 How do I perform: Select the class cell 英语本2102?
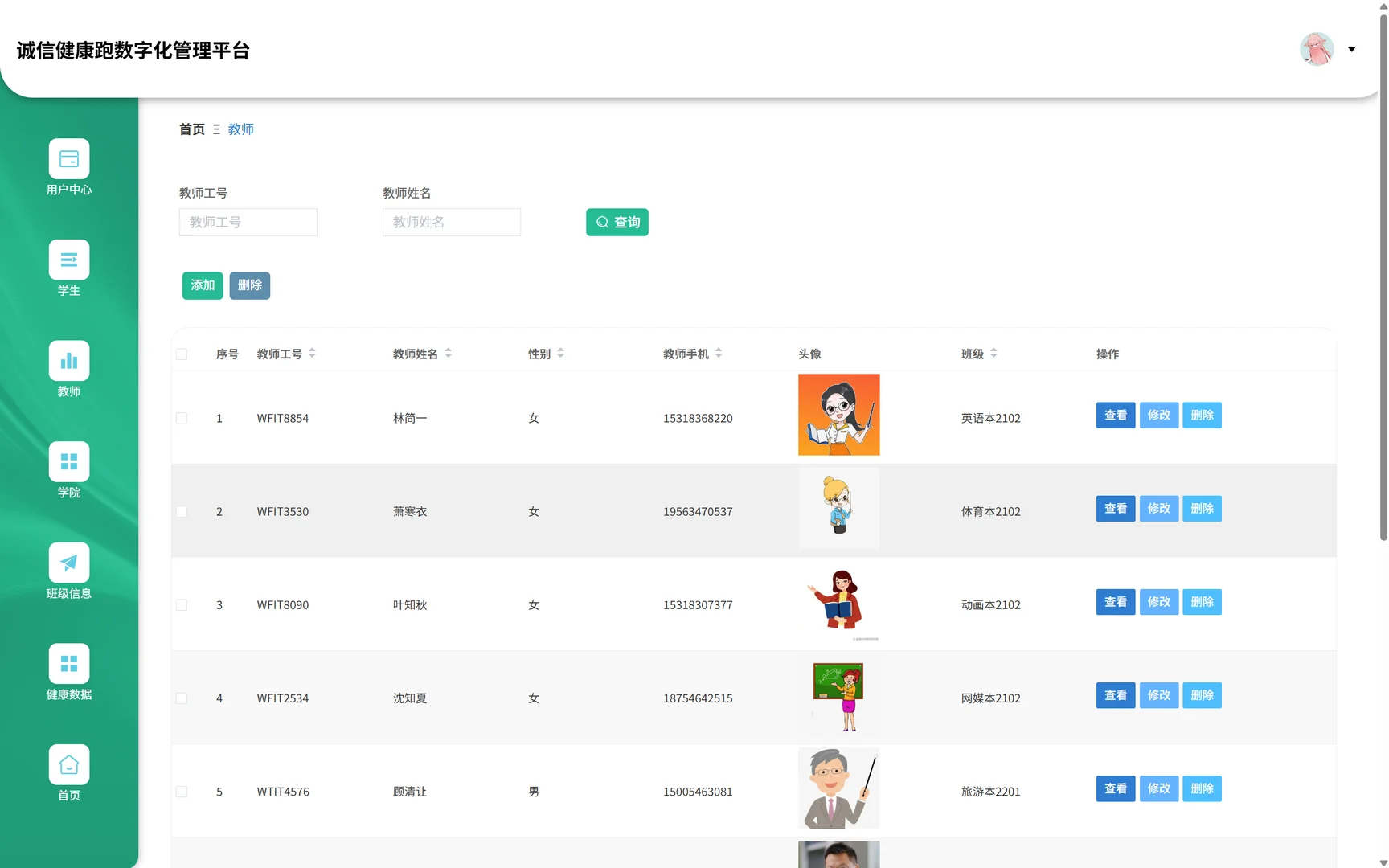tap(991, 419)
